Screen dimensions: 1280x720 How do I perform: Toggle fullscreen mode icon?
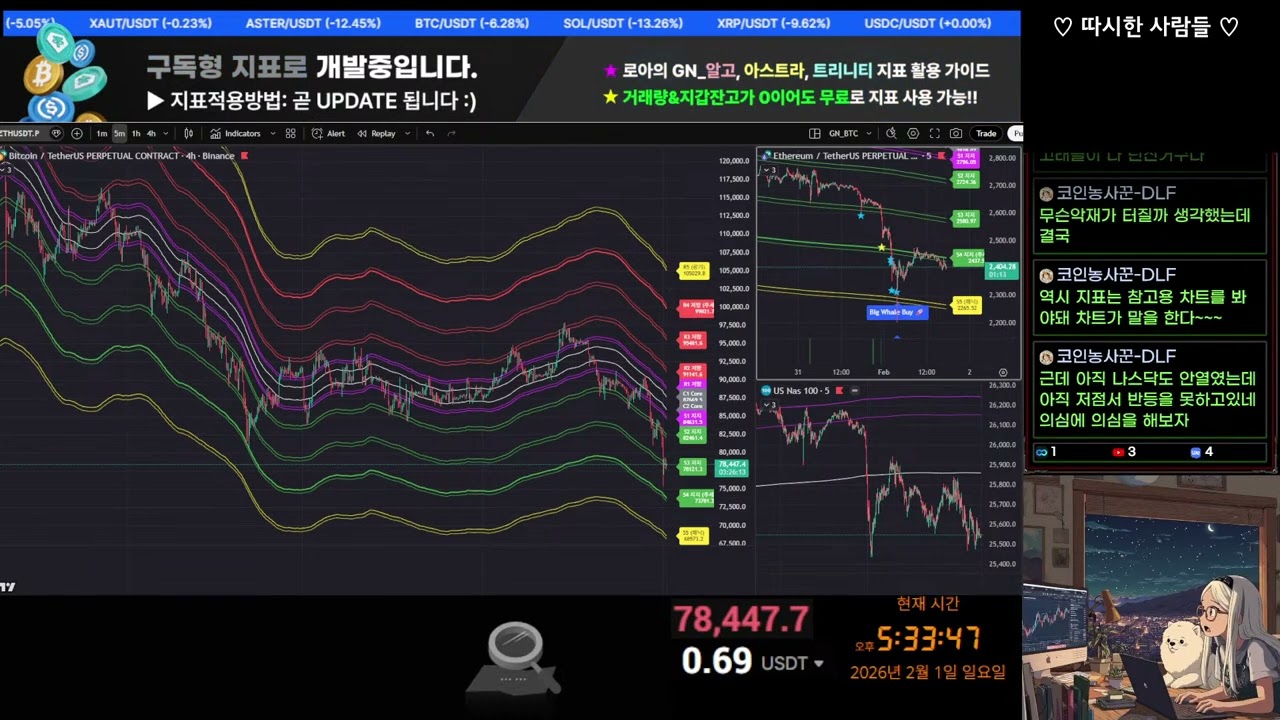click(935, 133)
